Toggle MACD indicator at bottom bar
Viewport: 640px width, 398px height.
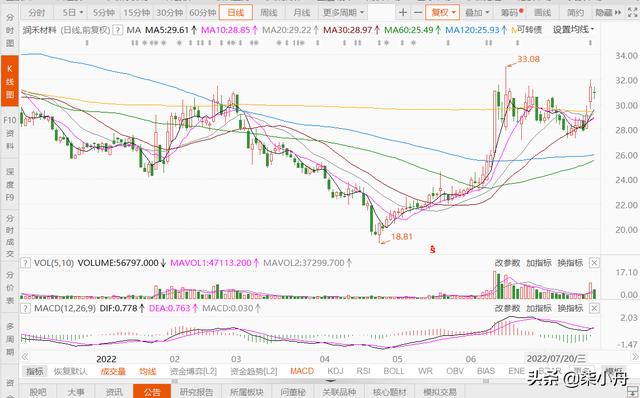tap(302, 371)
